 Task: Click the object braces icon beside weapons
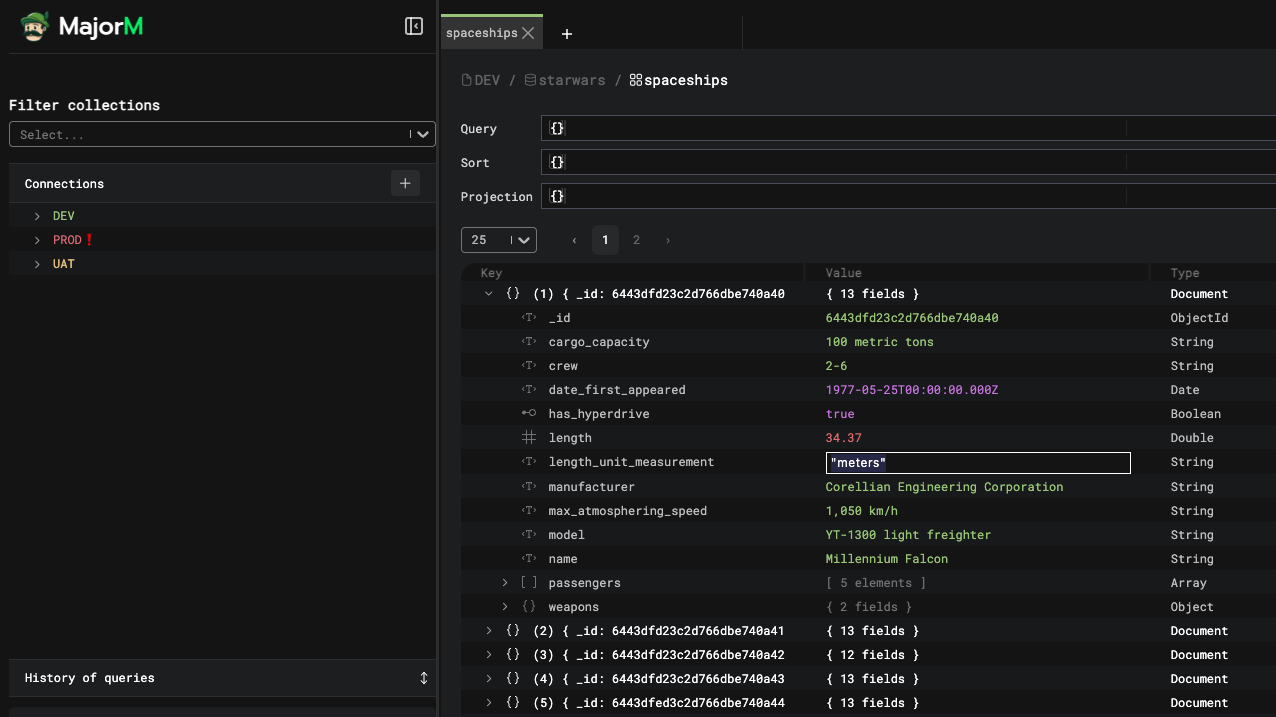529,607
